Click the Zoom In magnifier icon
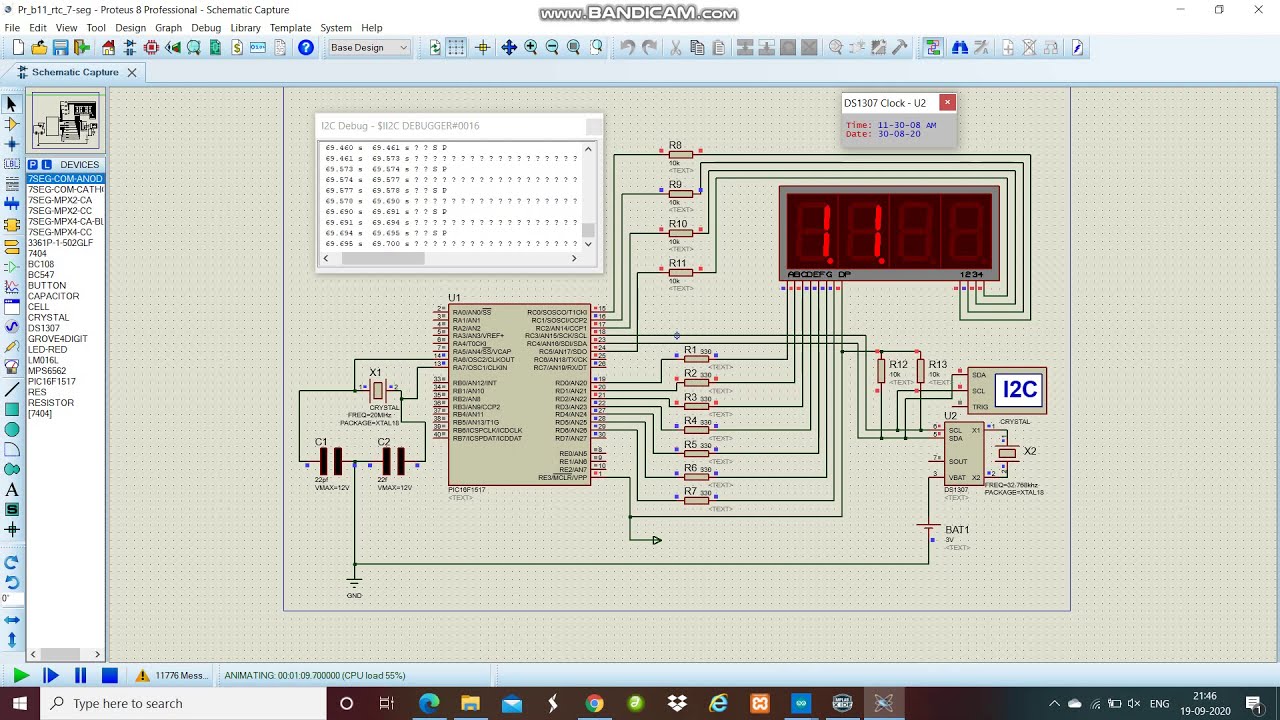Image resolution: width=1280 pixels, height=720 pixels. click(x=531, y=47)
